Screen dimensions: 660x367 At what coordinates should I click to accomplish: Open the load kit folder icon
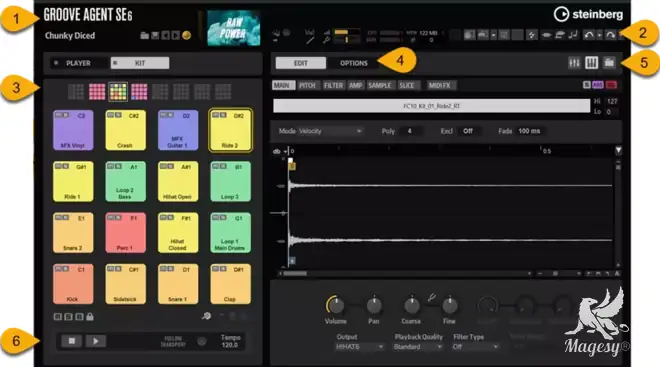[144, 36]
